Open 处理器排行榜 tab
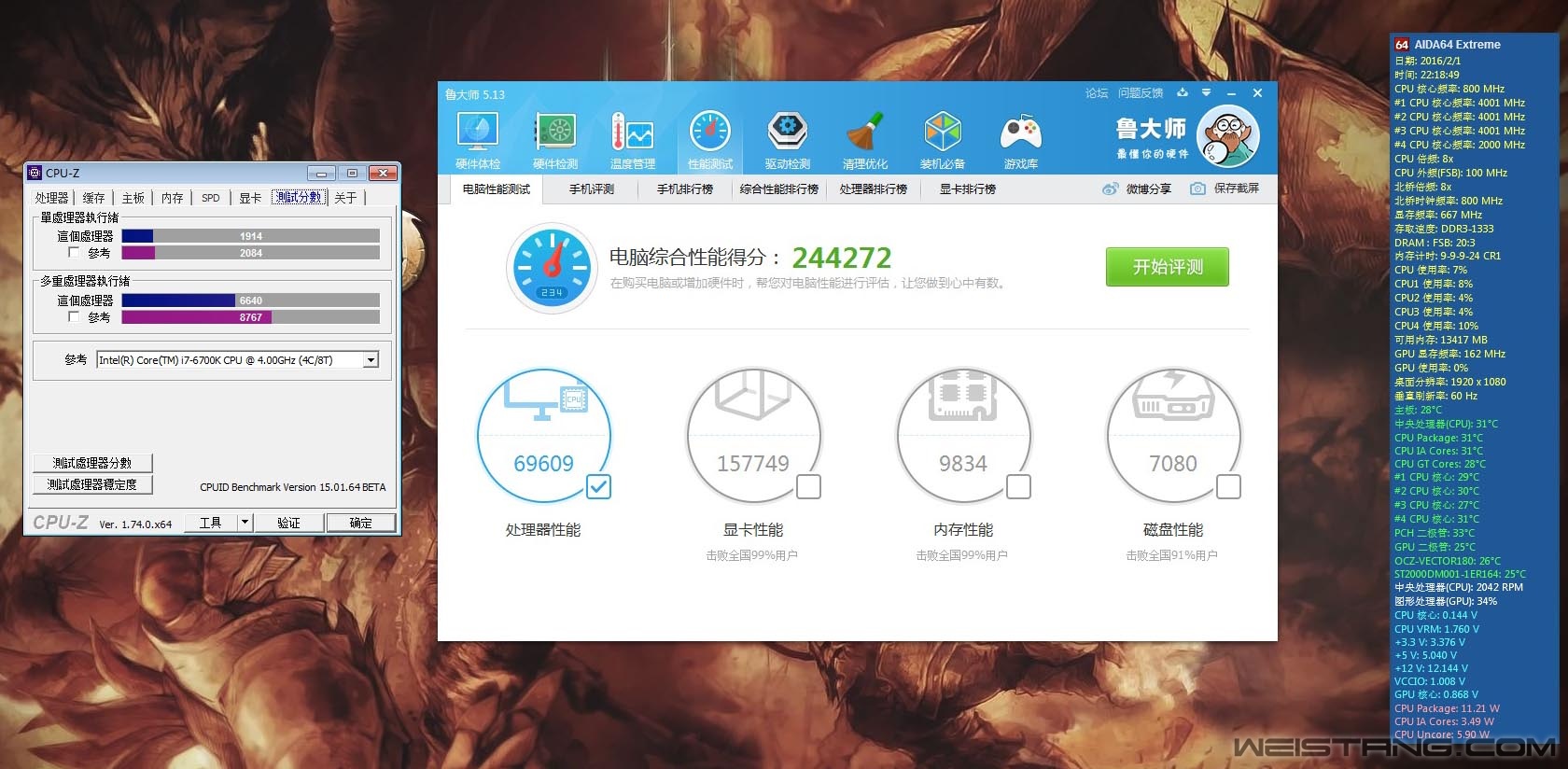 point(873,189)
